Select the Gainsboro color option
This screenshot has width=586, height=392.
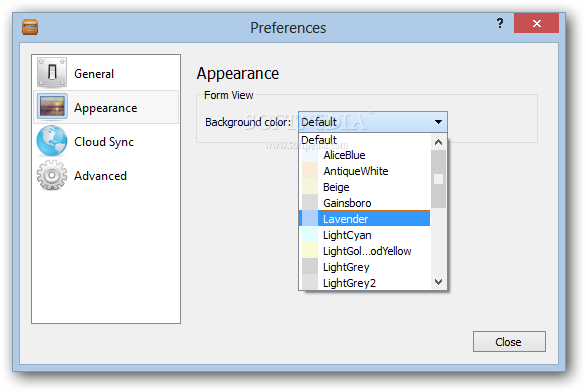[365, 203]
